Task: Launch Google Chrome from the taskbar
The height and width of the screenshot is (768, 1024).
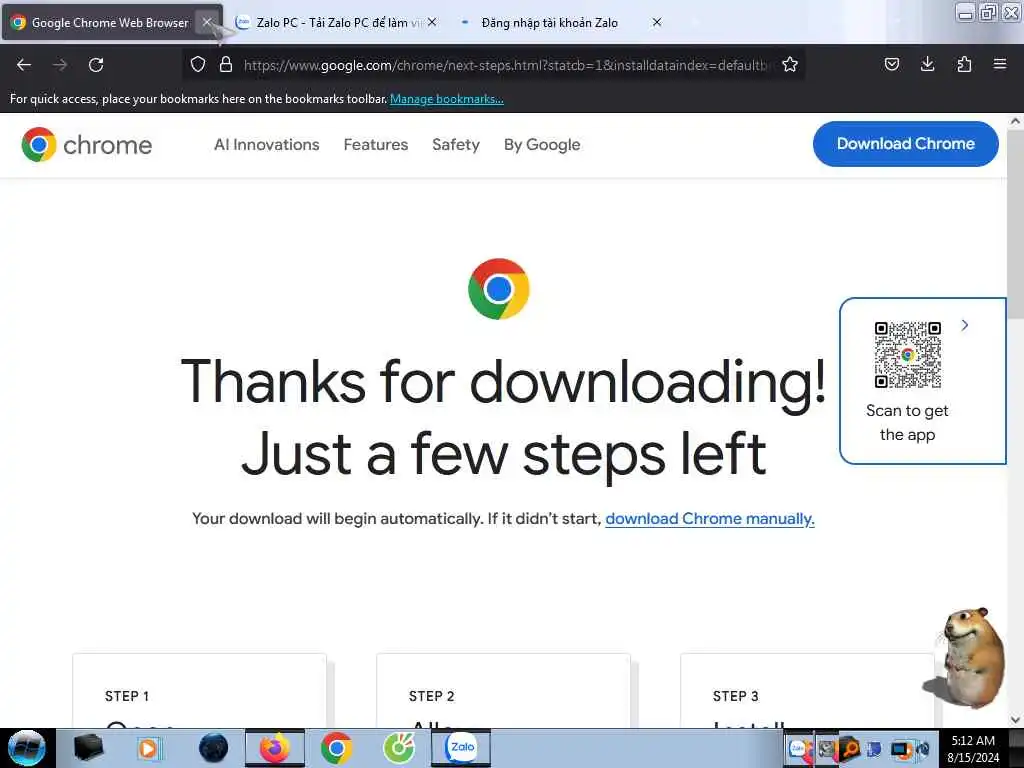Action: coord(336,748)
